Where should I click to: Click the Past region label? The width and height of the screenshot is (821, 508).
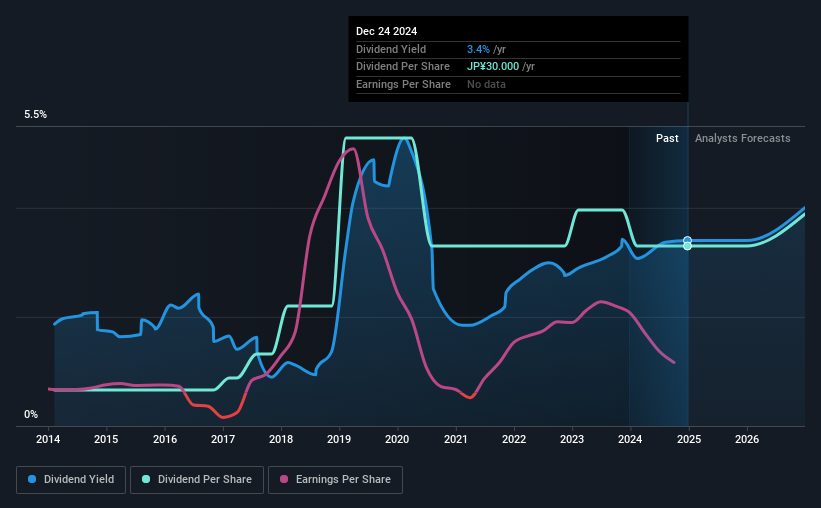667,138
